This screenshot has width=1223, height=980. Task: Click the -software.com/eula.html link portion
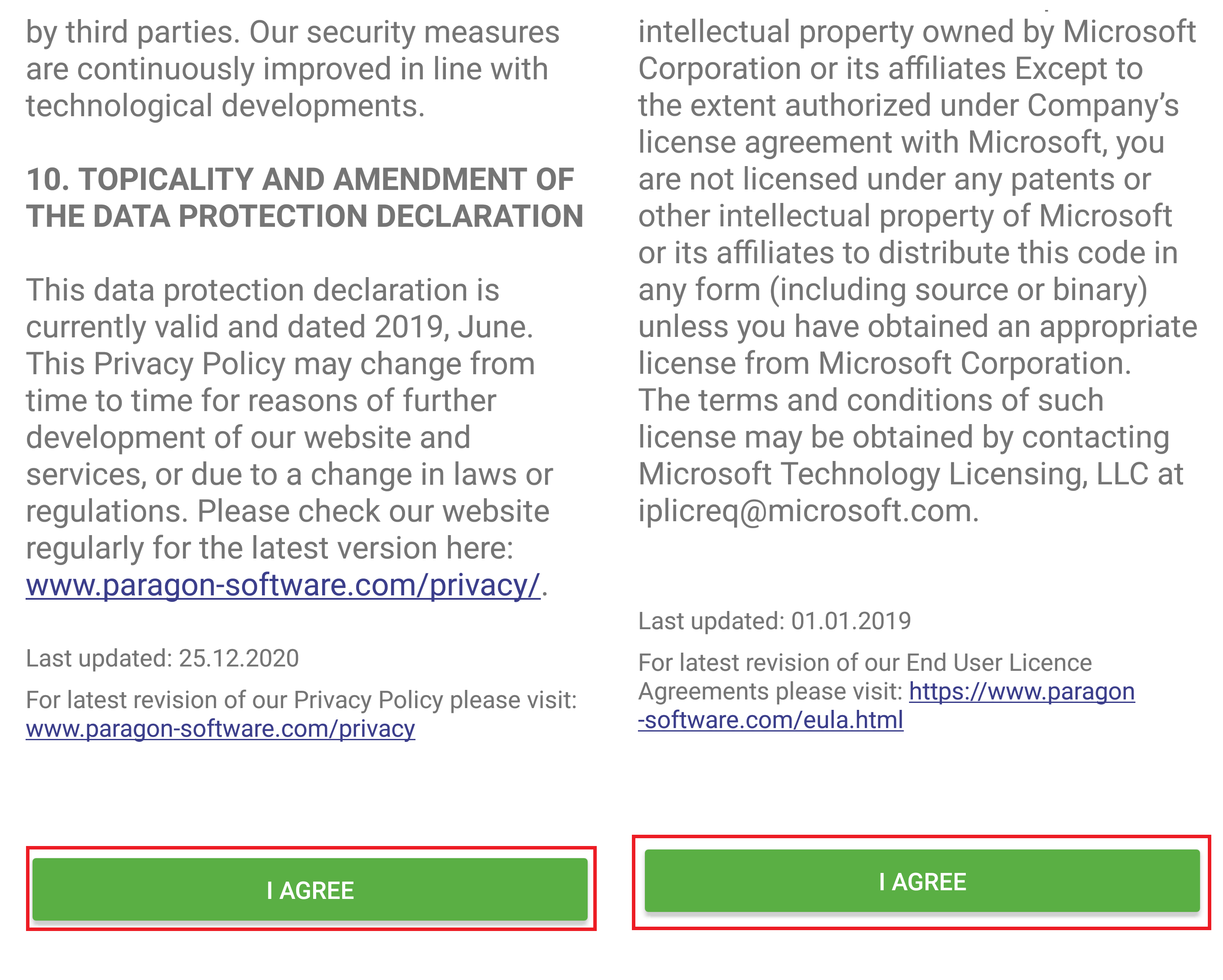click(771, 720)
